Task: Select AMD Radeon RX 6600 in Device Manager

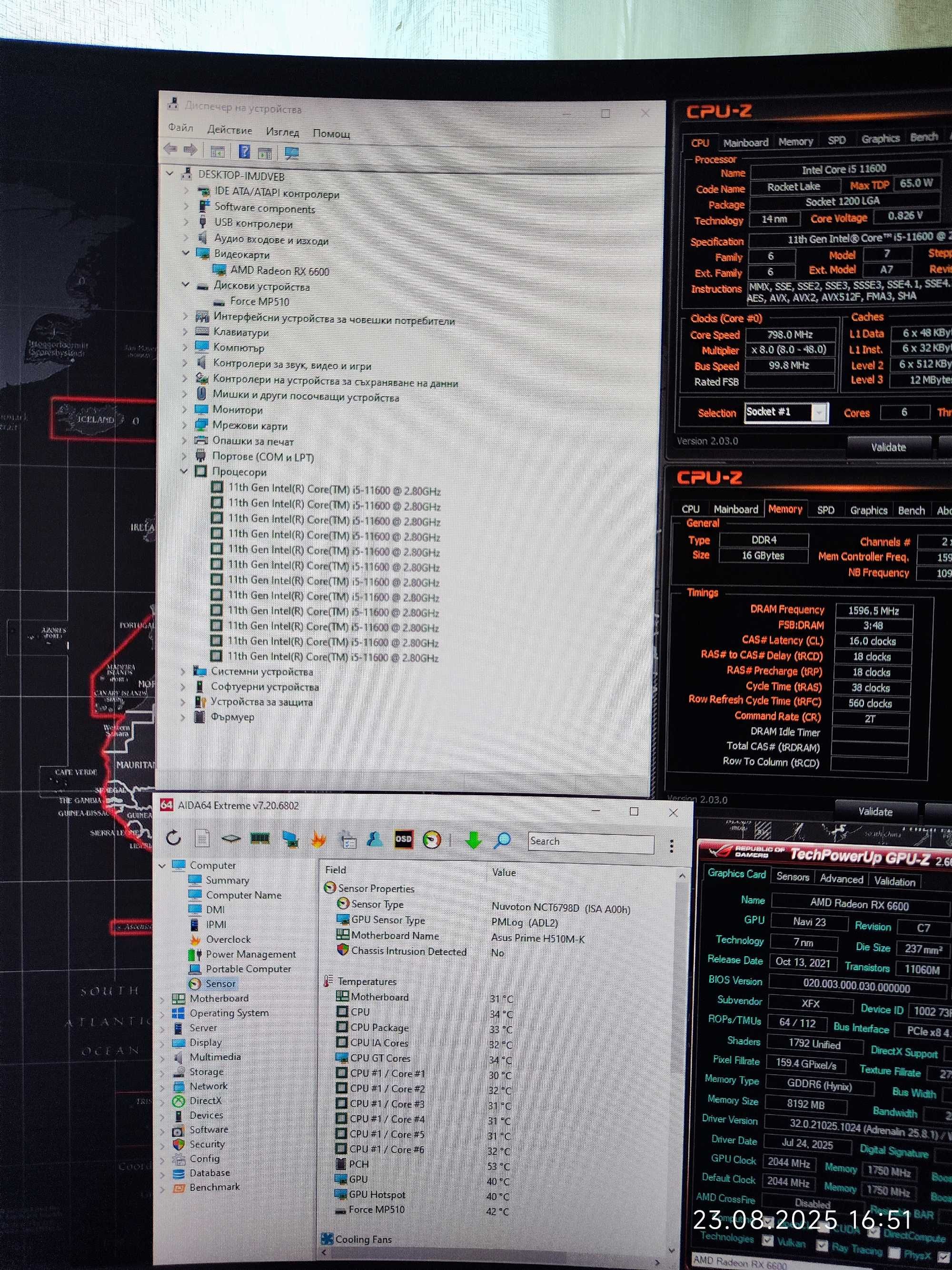Action: click(x=279, y=271)
